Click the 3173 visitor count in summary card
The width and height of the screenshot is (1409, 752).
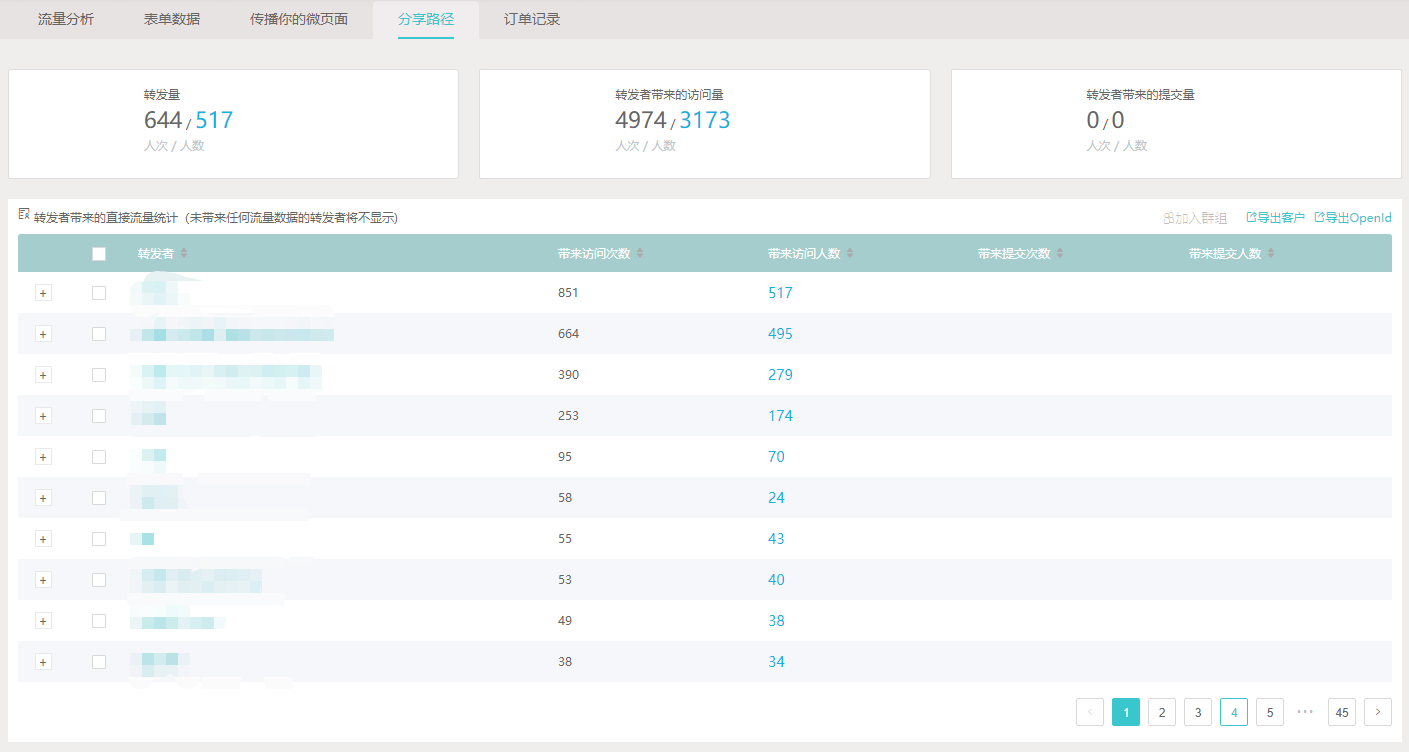pos(705,121)
